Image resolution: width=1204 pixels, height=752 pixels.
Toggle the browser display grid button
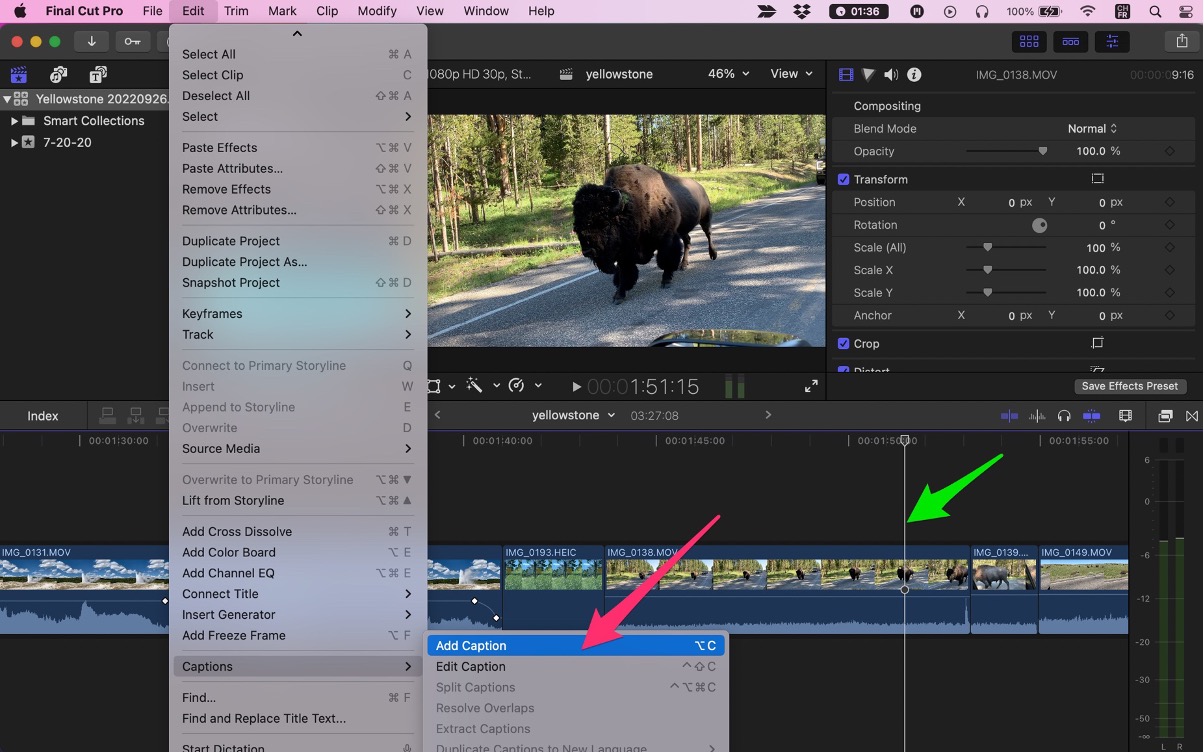(1029, 41)
